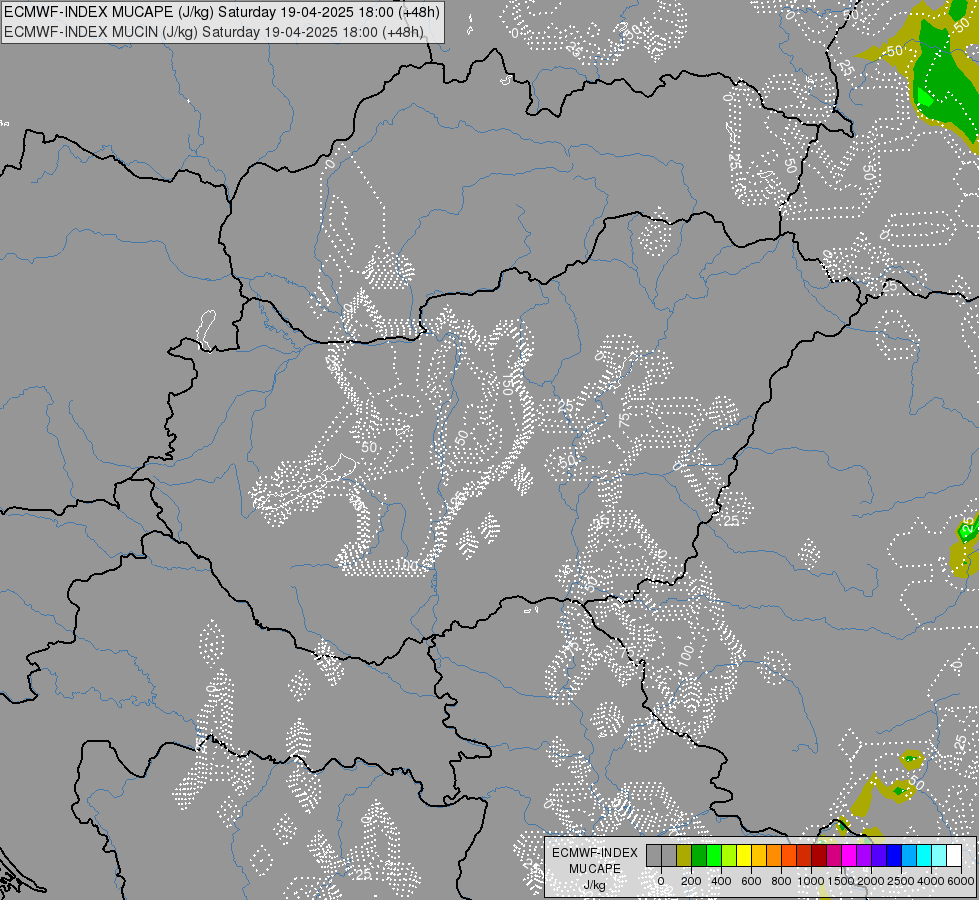
Task: Click the MUCAPE title line at top
Action: 222,12
